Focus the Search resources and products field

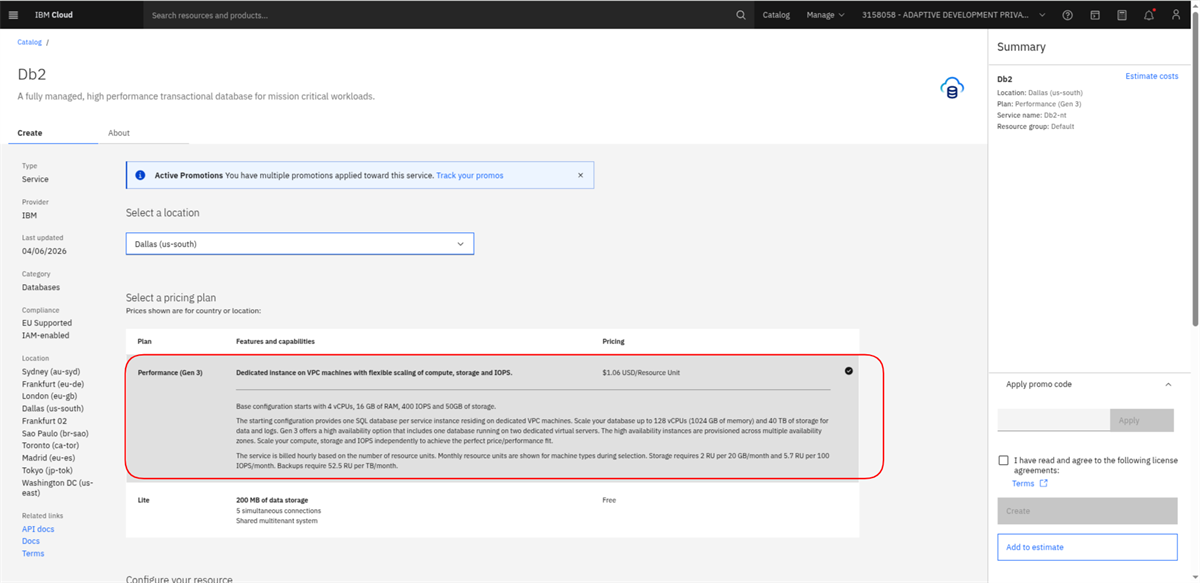[440, 15]
